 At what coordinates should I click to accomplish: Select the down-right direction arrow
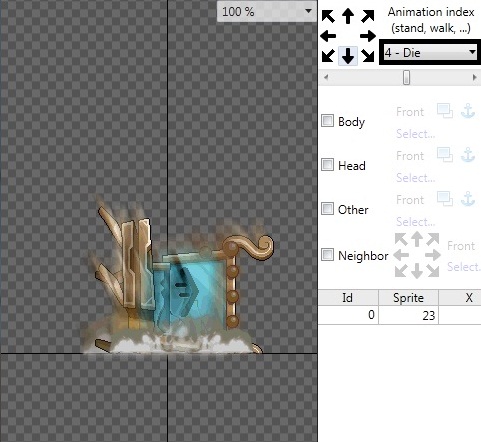tap(368, 56)
